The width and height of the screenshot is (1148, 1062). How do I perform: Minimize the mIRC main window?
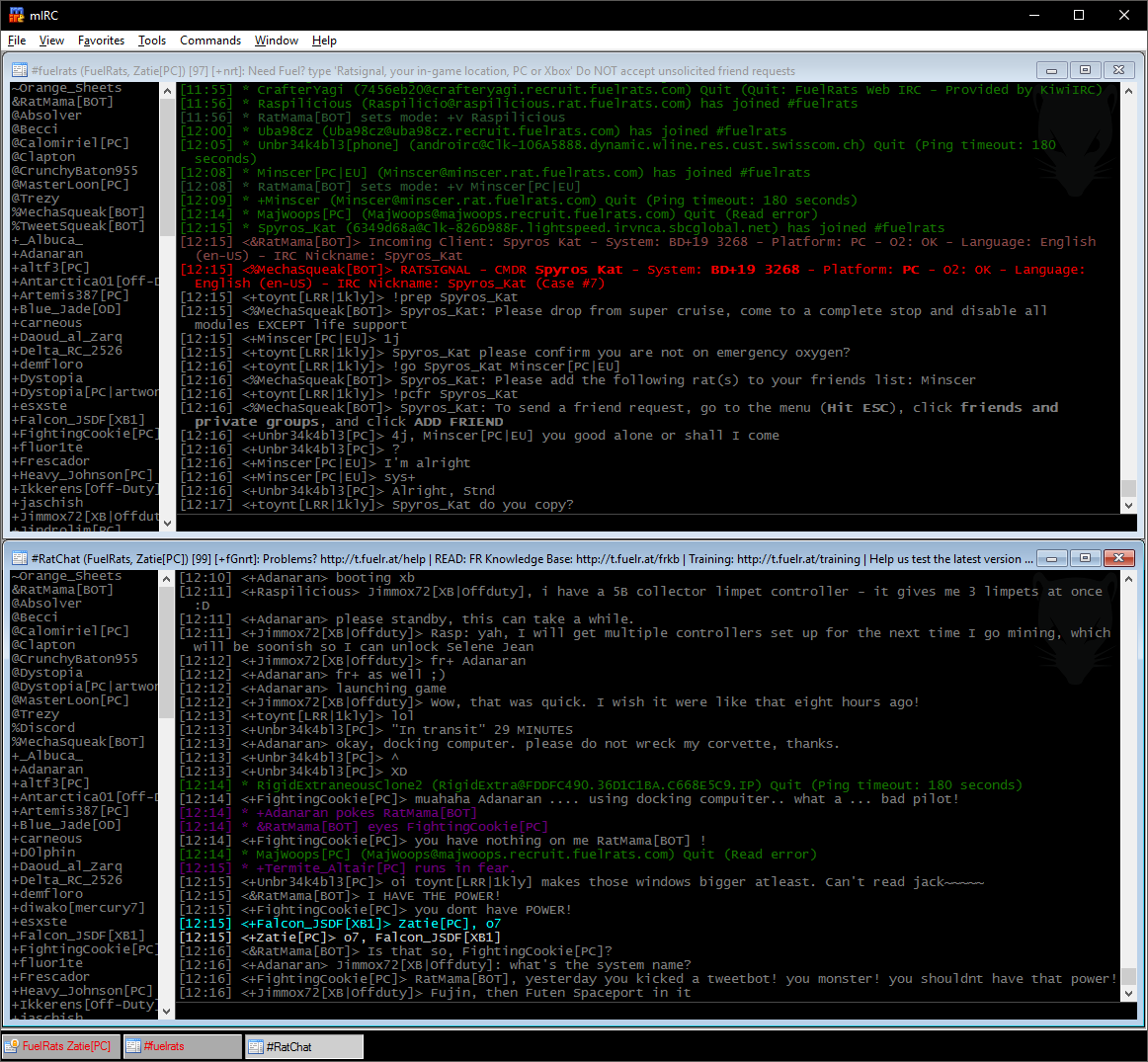[1034, 15]
